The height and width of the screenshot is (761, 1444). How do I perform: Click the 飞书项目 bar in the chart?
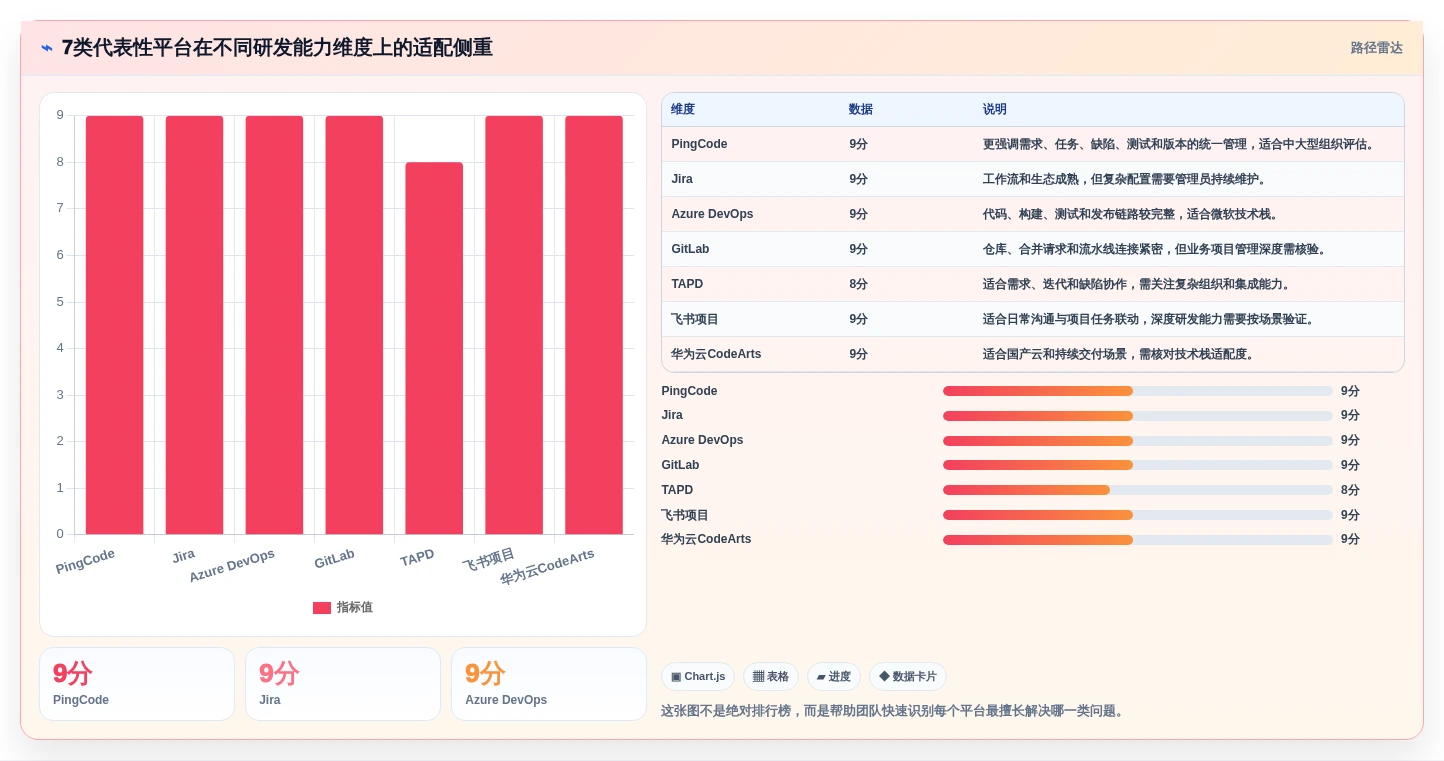click(x=514, y=325)
